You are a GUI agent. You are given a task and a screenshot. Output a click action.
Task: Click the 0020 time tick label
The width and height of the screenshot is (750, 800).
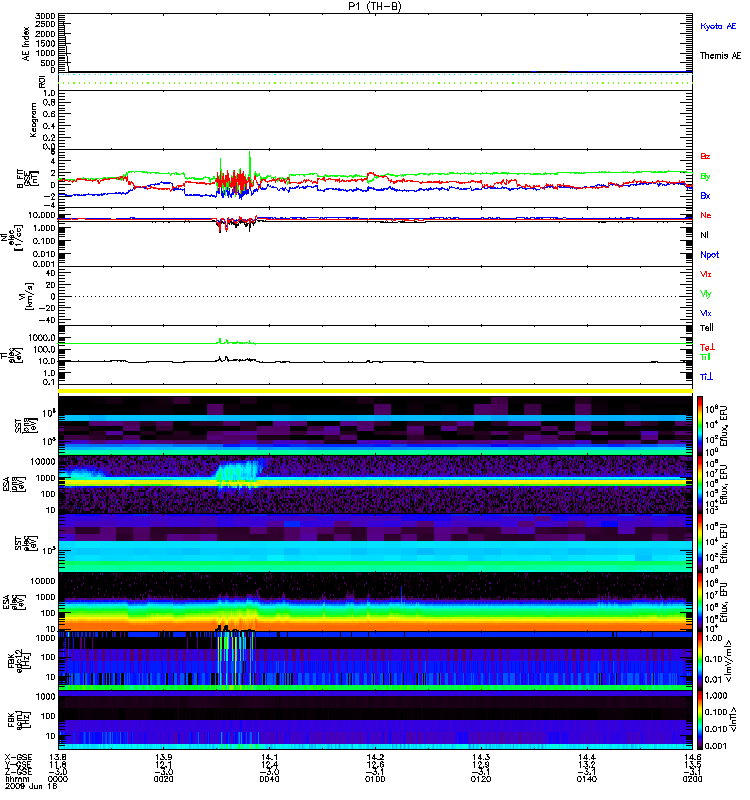[163, 779]
